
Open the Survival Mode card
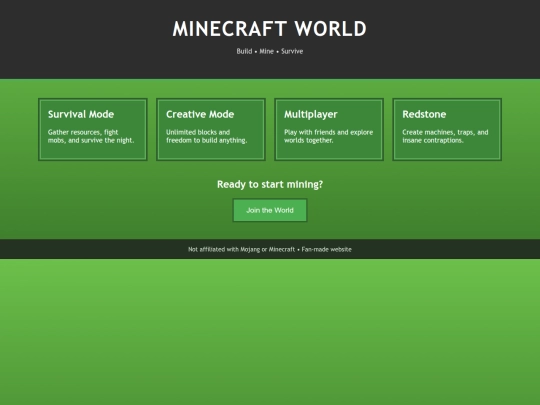point(93,129)
